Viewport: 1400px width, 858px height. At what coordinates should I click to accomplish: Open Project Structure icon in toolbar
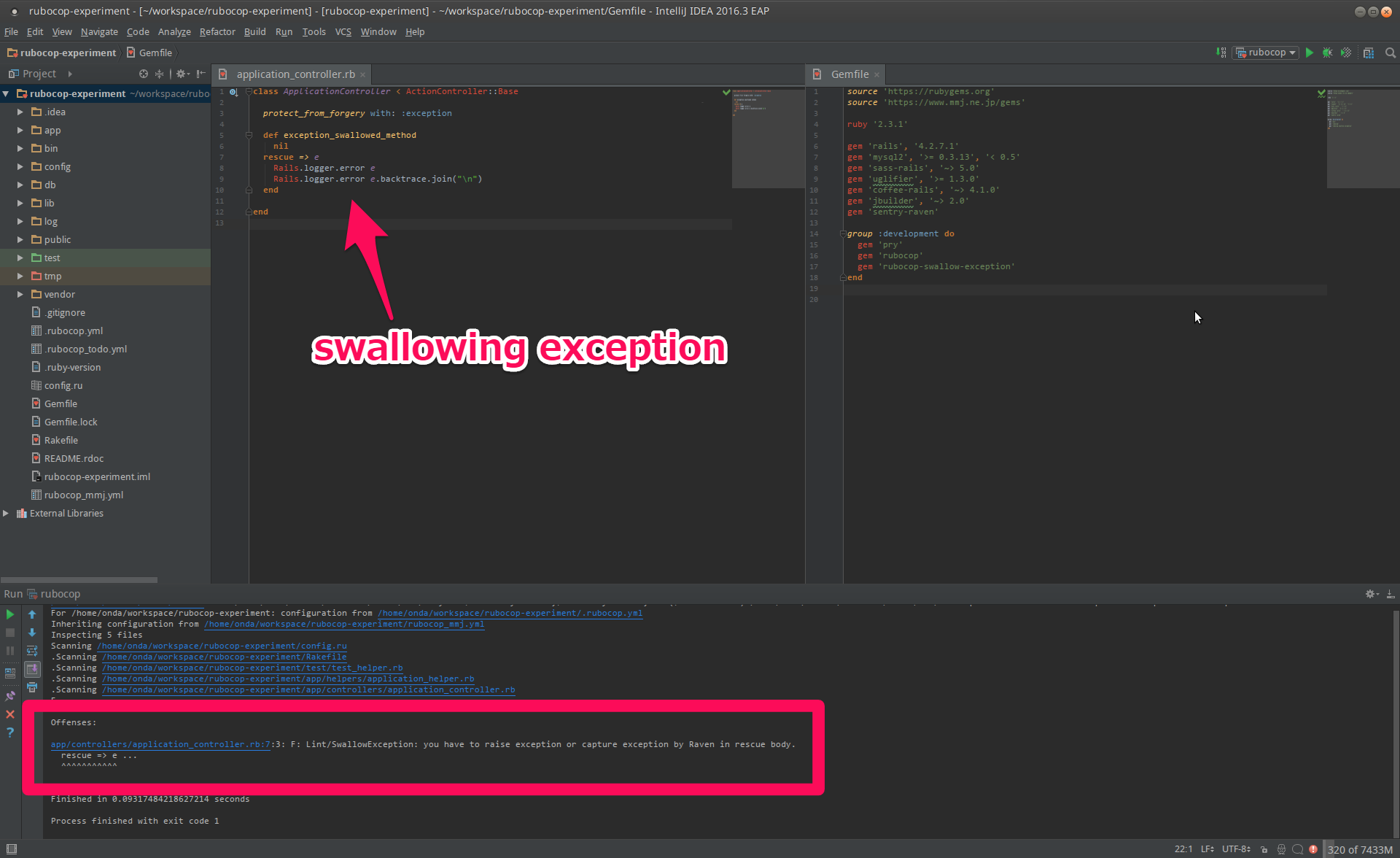1369,53
